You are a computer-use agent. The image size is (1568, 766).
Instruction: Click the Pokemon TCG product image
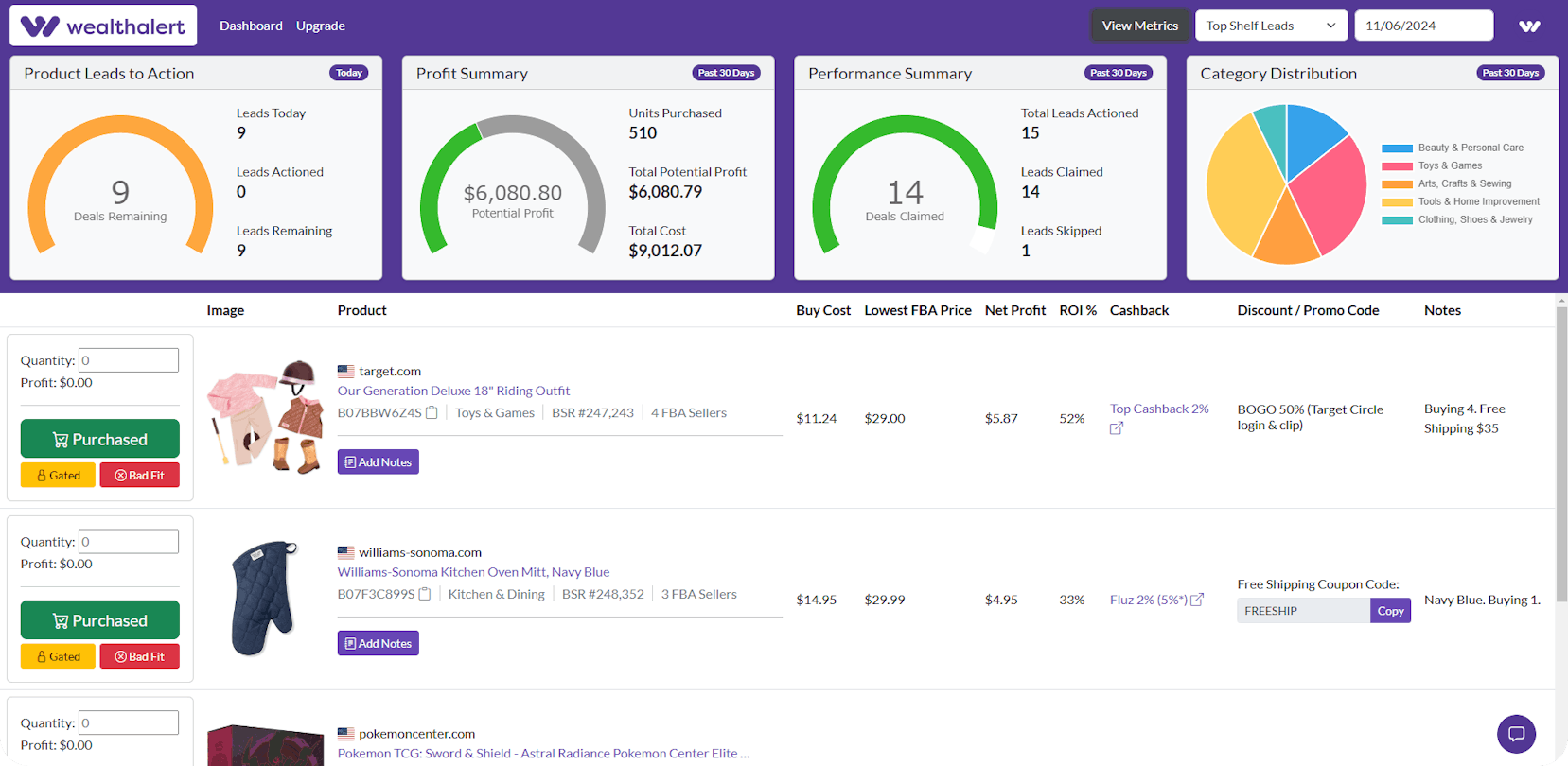[x=266, y=745]
